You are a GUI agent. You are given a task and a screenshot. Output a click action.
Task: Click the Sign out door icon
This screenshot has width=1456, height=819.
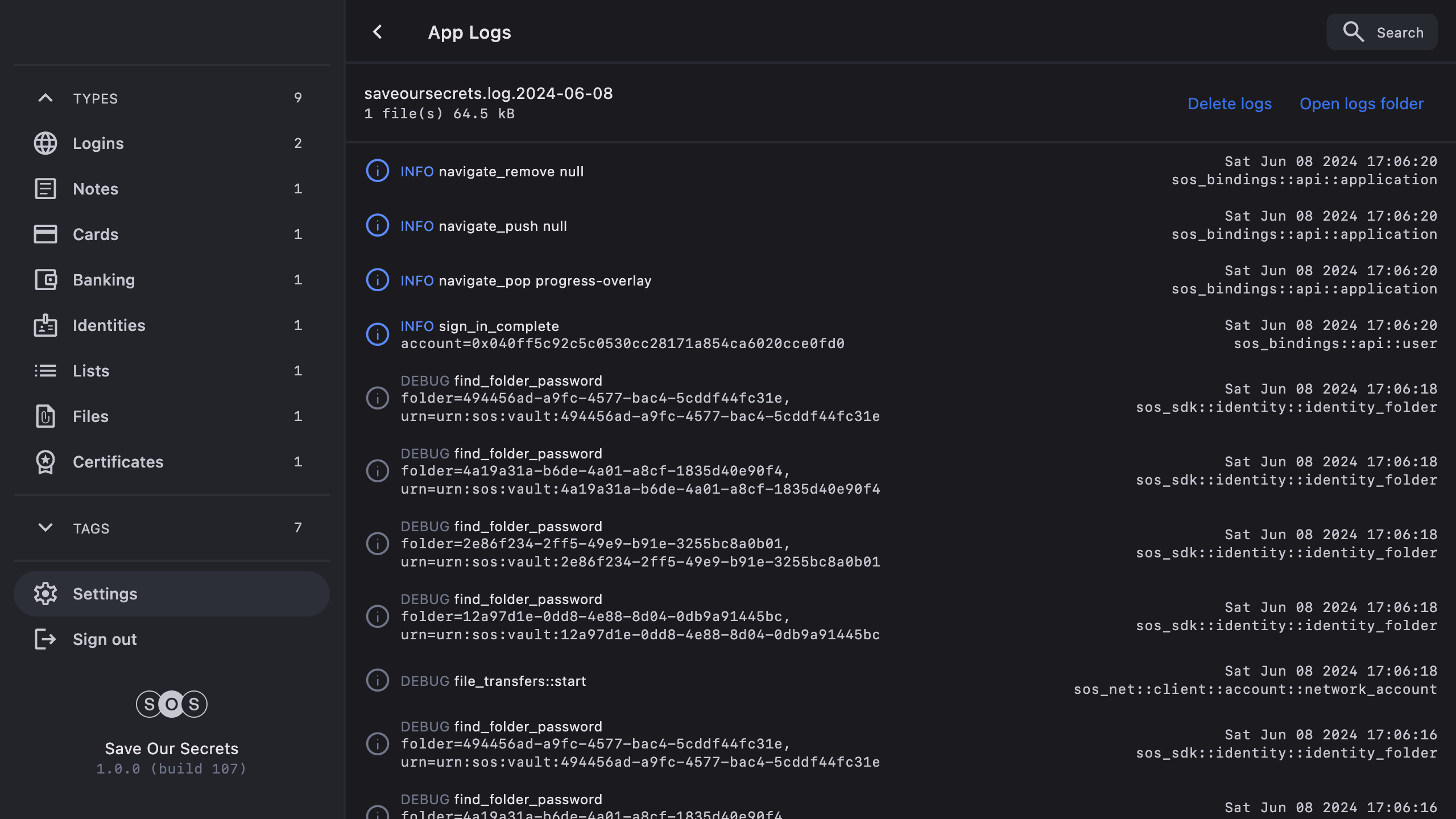(x=45, y=639)
